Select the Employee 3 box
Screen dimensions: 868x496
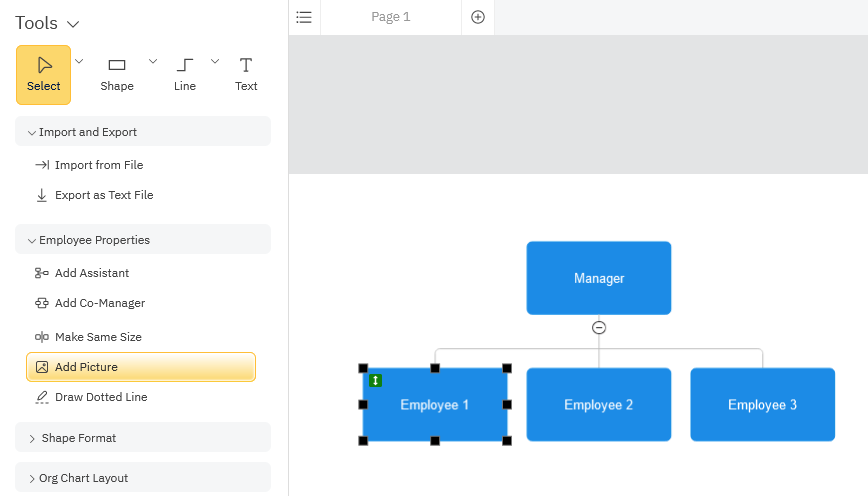(762, 405)
